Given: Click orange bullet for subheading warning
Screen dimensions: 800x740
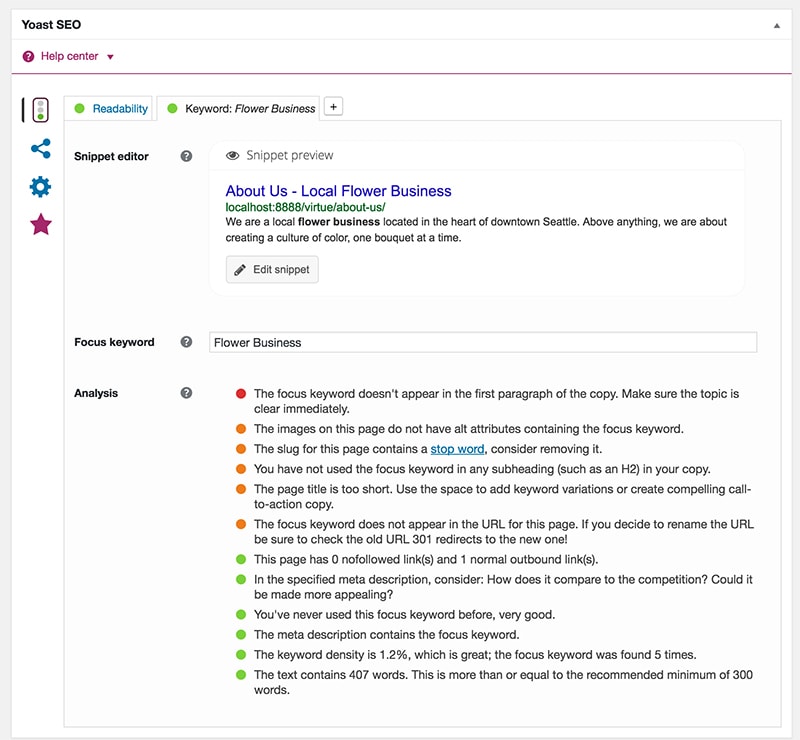Looking at the screenshot, I should pos(241,468).
